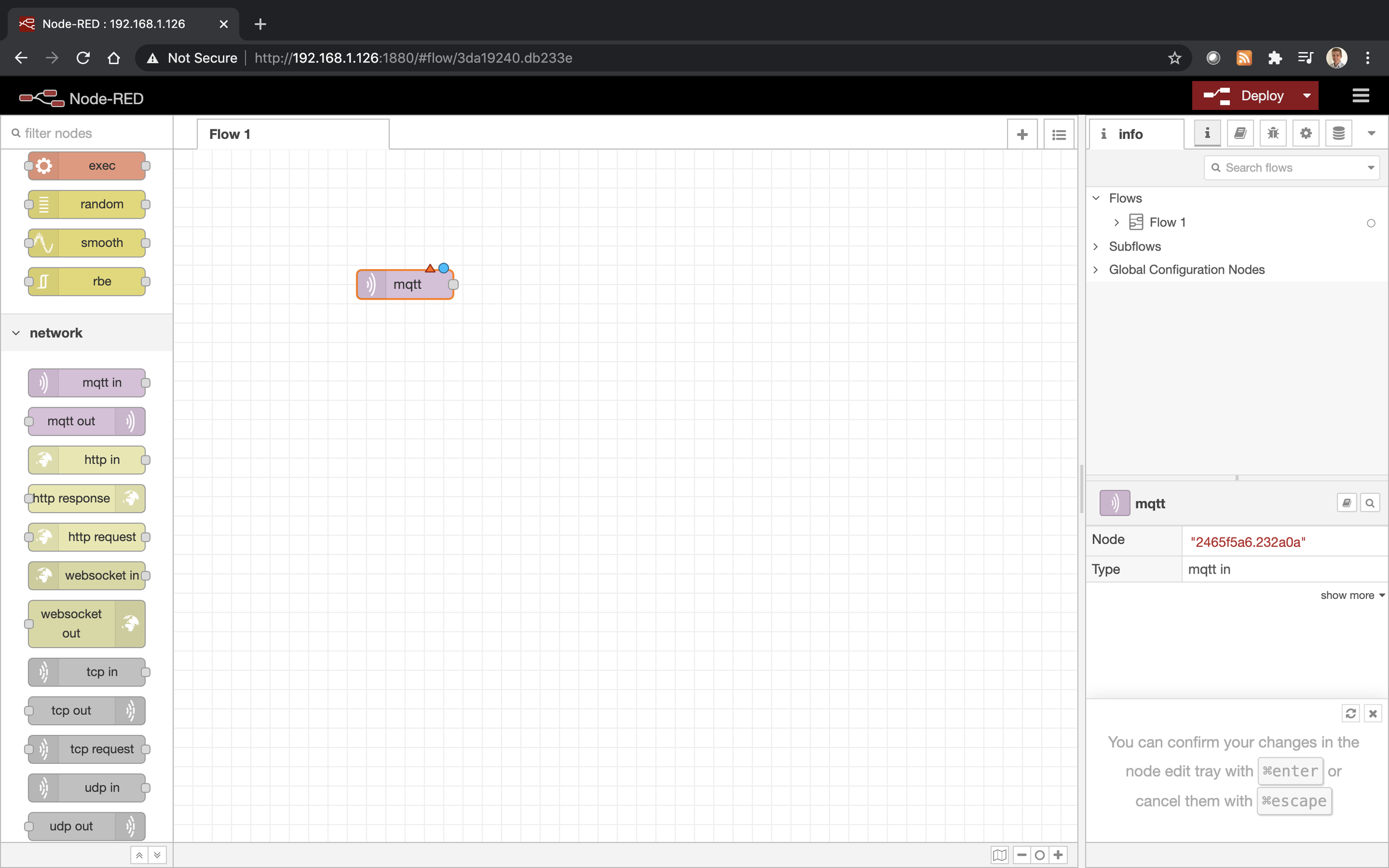Select the mqtt node on canvas
This screenshot has width=1389, height=868.
405,284
